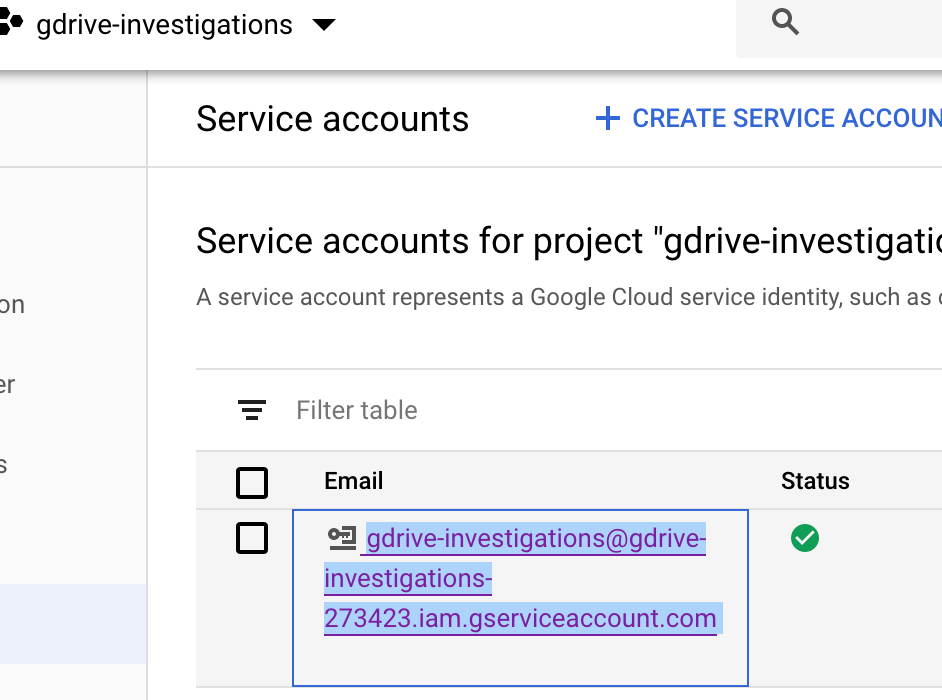The width and height of the screenshot is (942, 700).
Task: Select the highlighted sidebar menu item
Action: (x=73, y=624)
